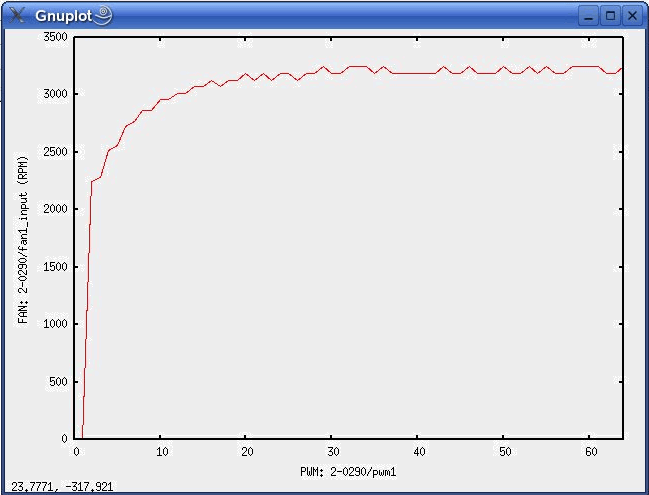Click the 60 tick label on the x-axis
Image resolution: width=649 pixels, height=495 pixels.
[x=589, y=451]
